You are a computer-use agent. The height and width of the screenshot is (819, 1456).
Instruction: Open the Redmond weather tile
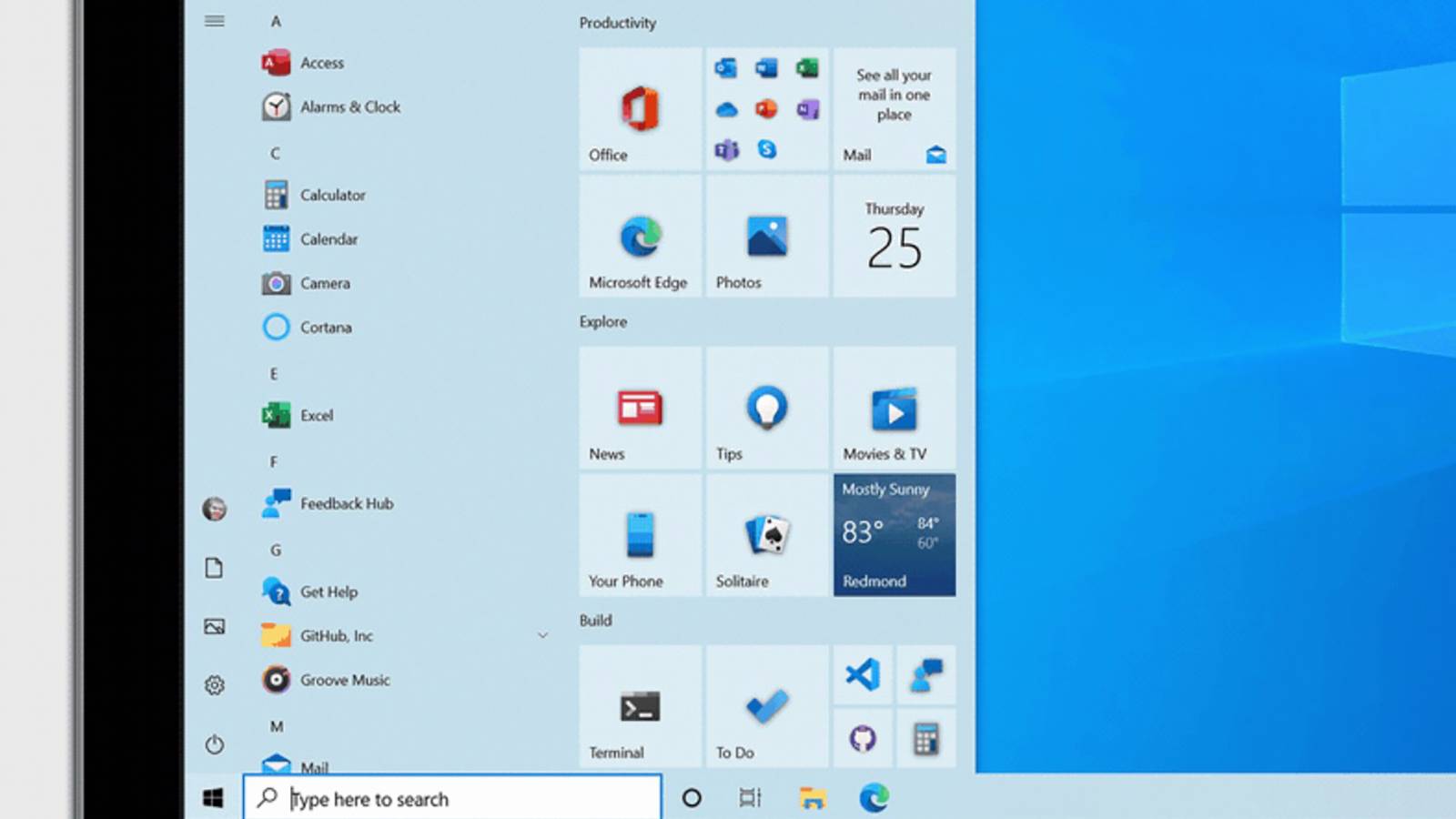pyautogui.click(x=895, y=534)
